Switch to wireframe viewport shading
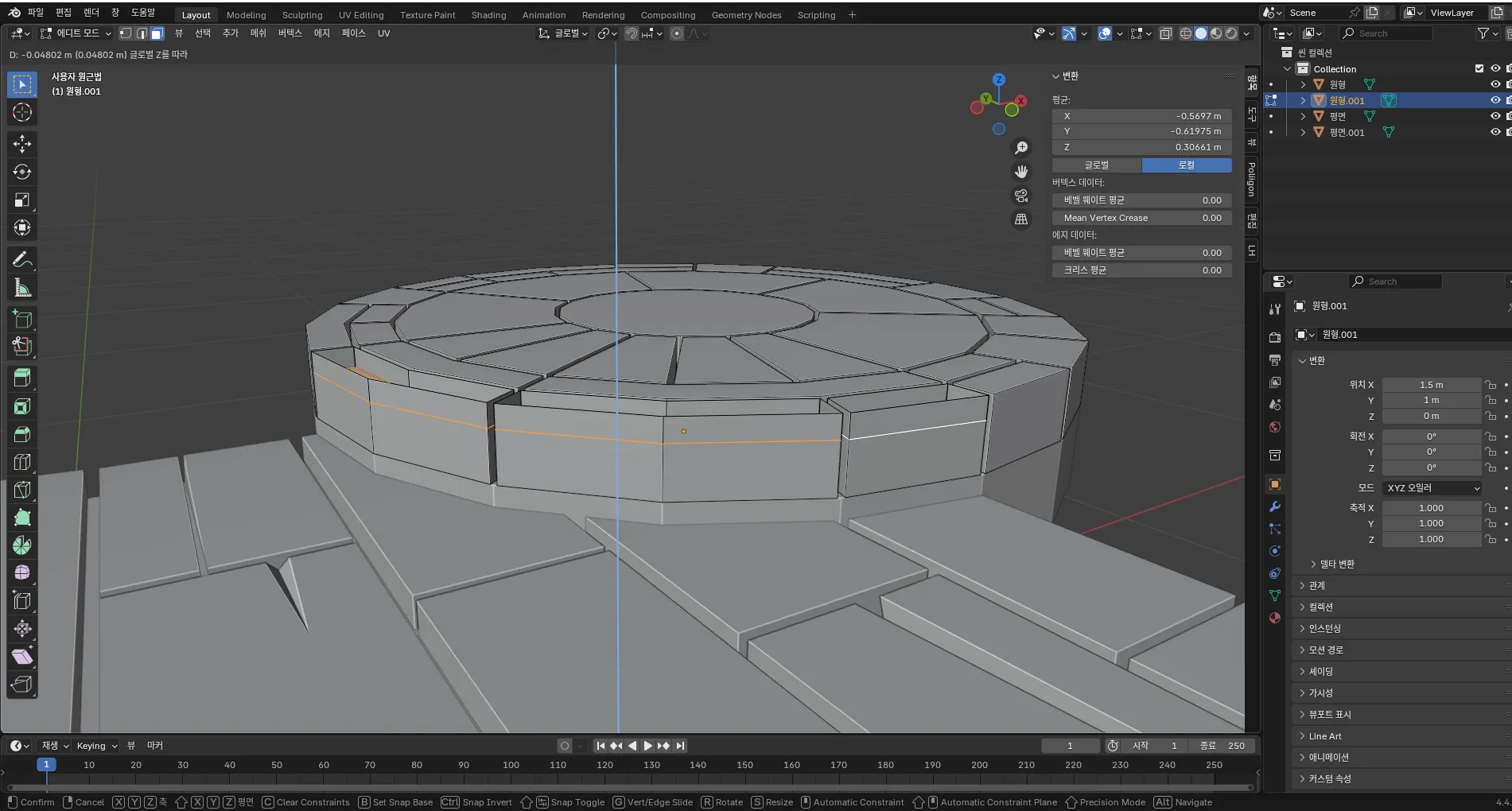The image size is (1512, 811). 1186,33
